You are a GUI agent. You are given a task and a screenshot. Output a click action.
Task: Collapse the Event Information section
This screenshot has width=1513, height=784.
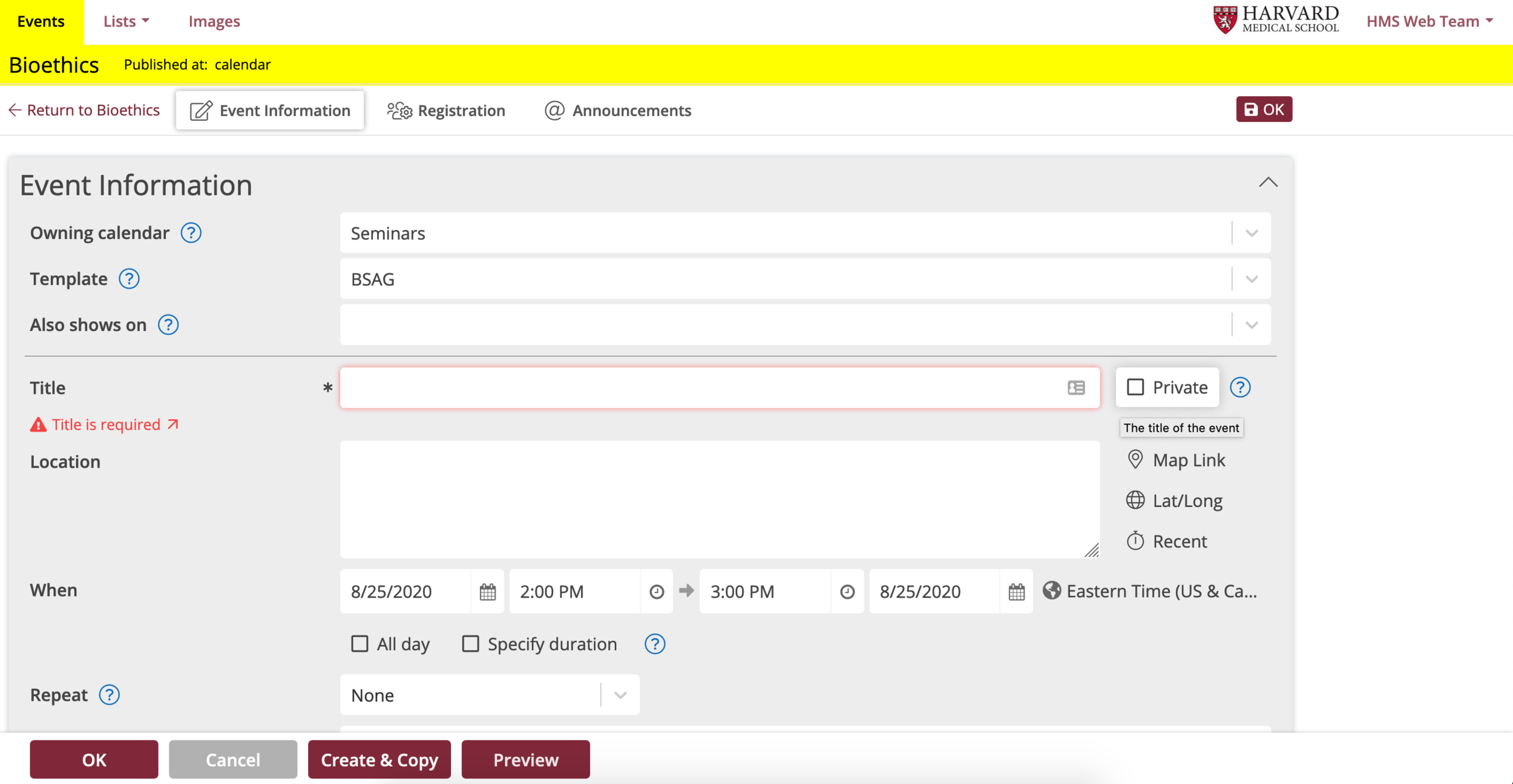click(x=1268, y=183)
